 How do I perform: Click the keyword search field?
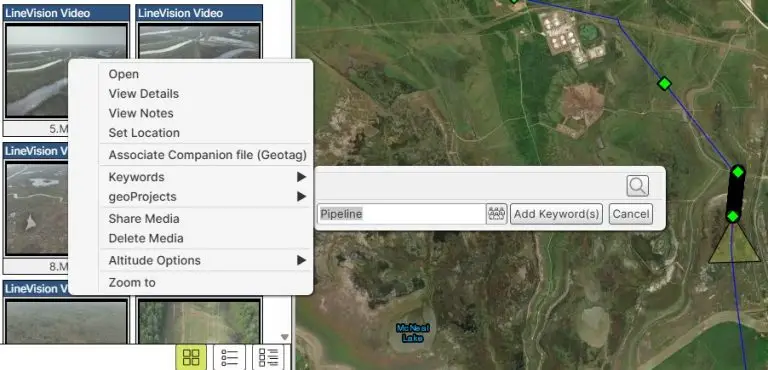pyautogui.click(x=470, y=186)
